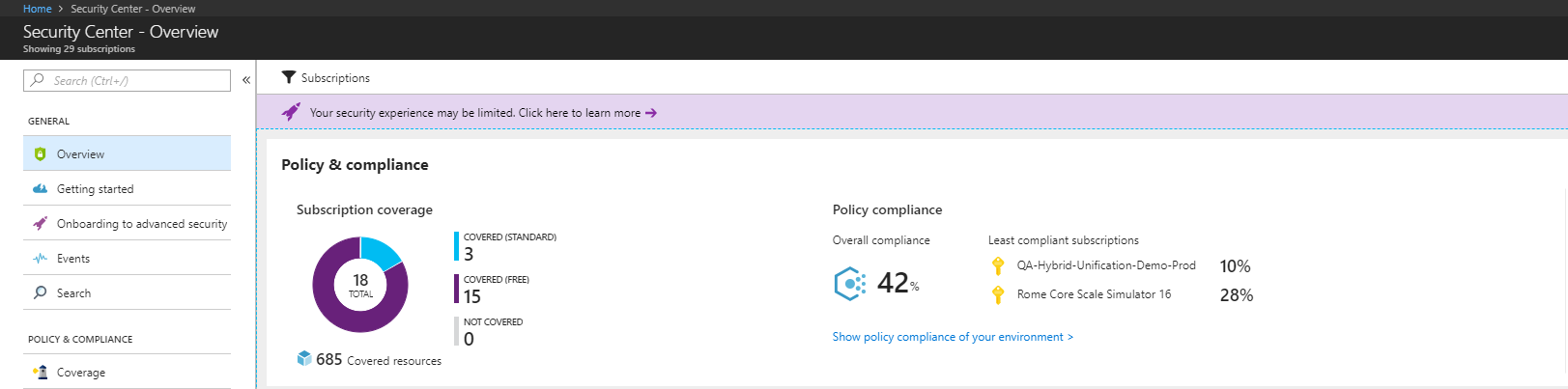Click the subscription coverage donut chart
Screen dimensions: 1568x389
360,285
